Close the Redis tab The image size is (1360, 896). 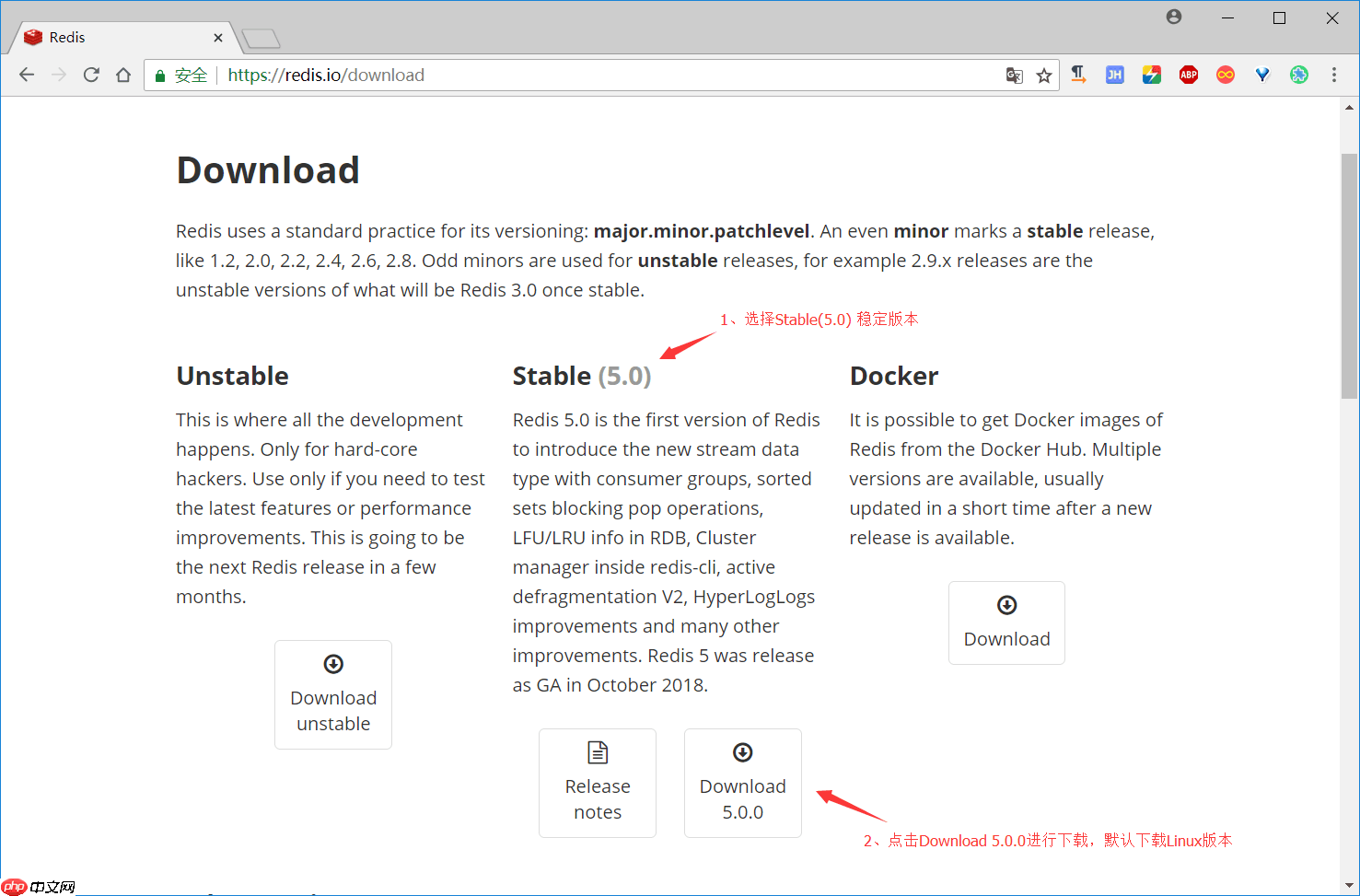coord(218,38)
